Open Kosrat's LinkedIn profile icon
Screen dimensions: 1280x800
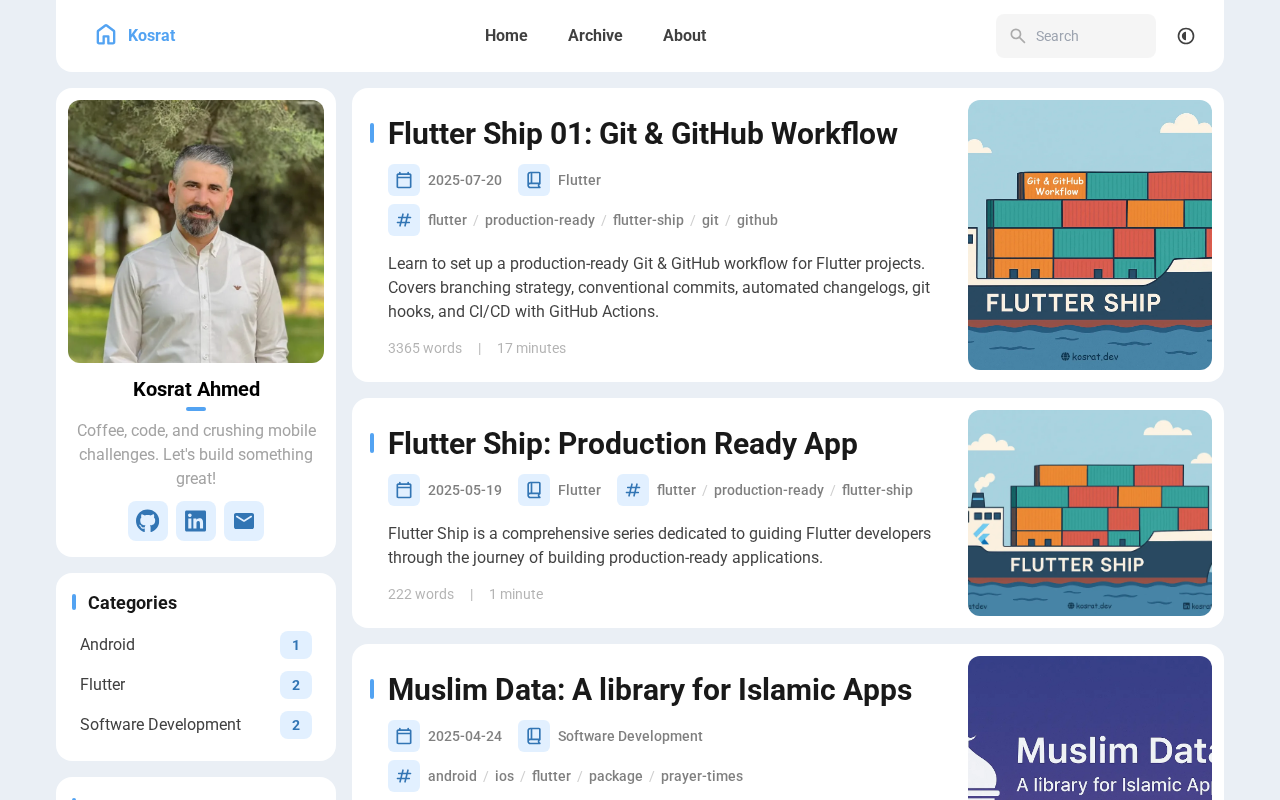(x=196, y=521)
